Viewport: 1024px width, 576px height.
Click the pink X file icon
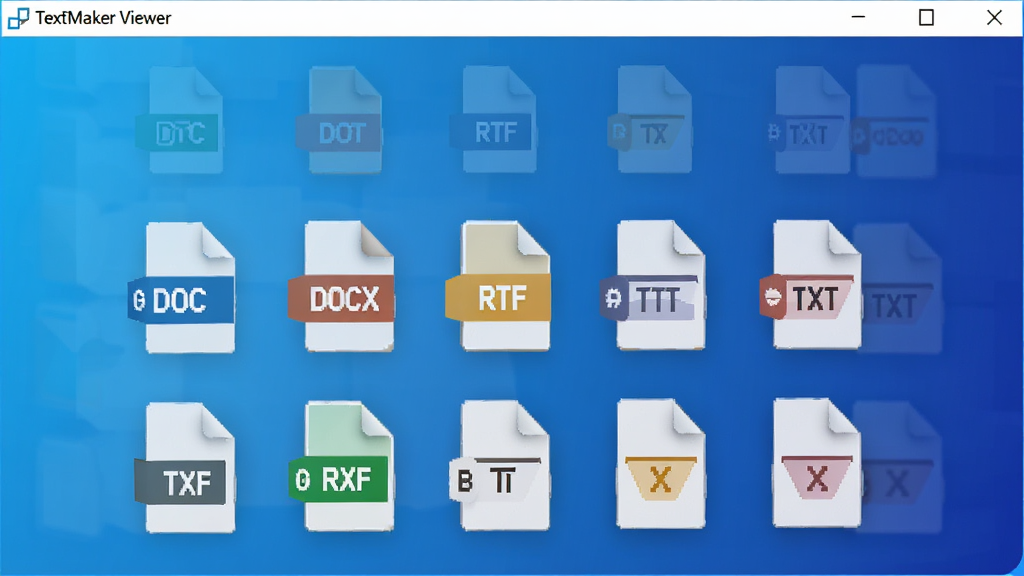coord(817,463)
